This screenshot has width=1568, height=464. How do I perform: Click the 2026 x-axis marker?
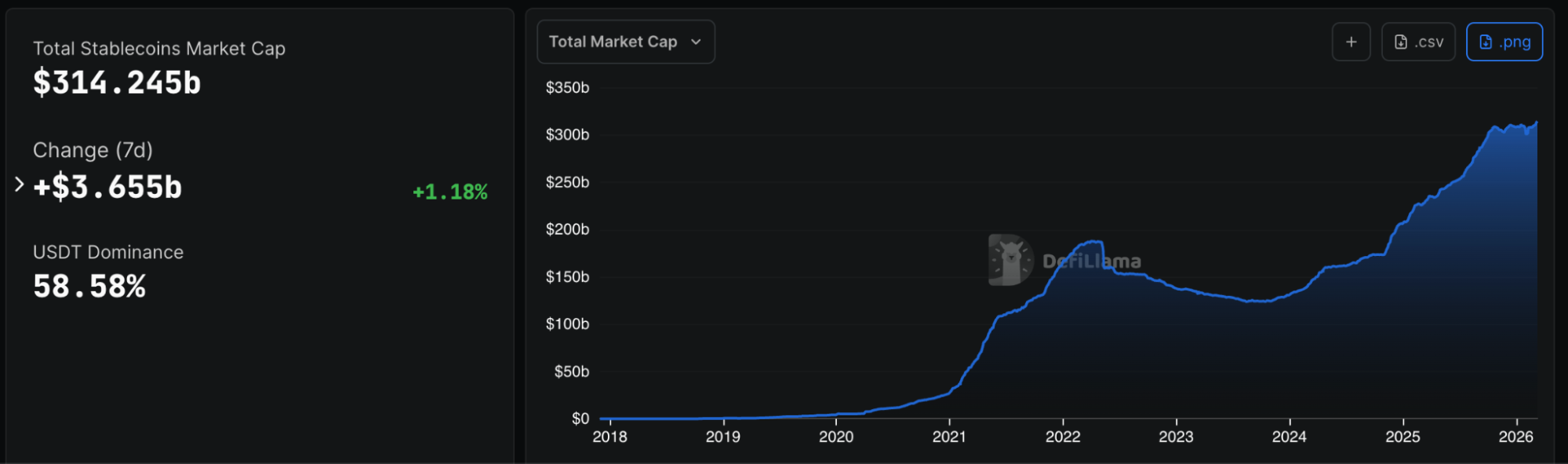1515,437
